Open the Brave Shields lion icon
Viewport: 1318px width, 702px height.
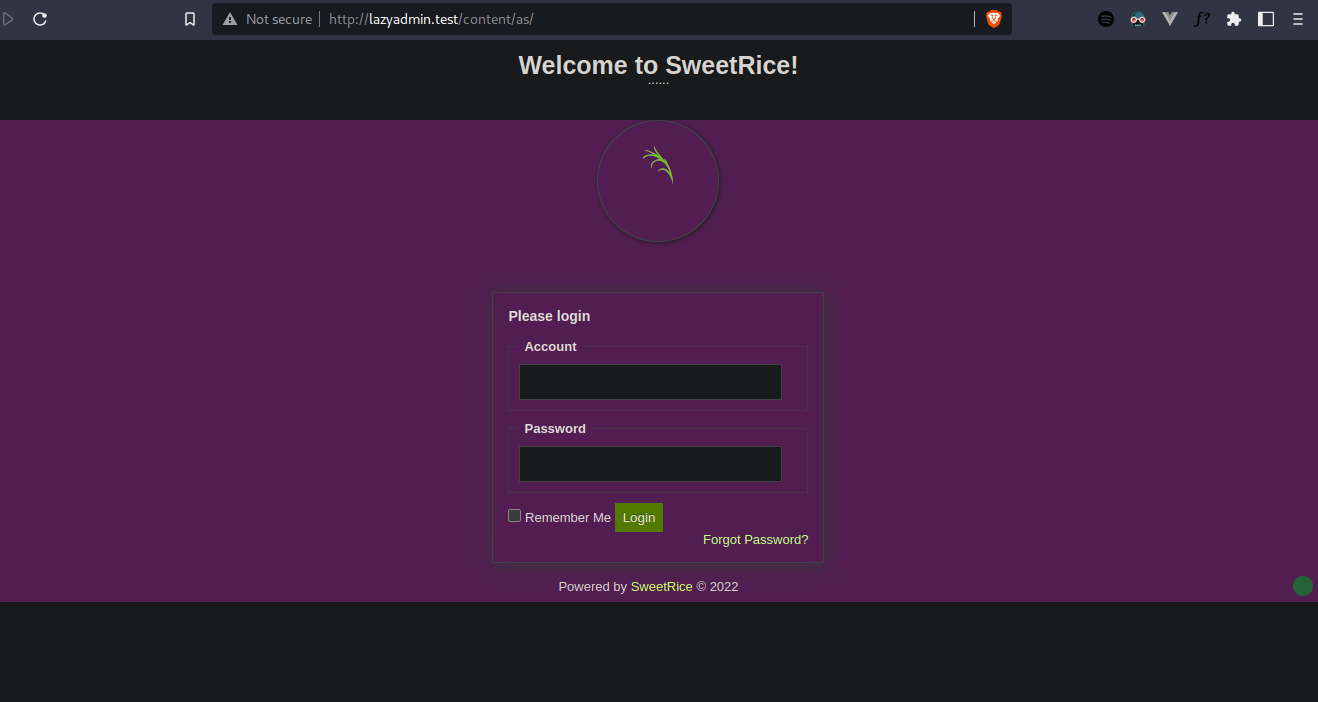[x=993, y=19]
